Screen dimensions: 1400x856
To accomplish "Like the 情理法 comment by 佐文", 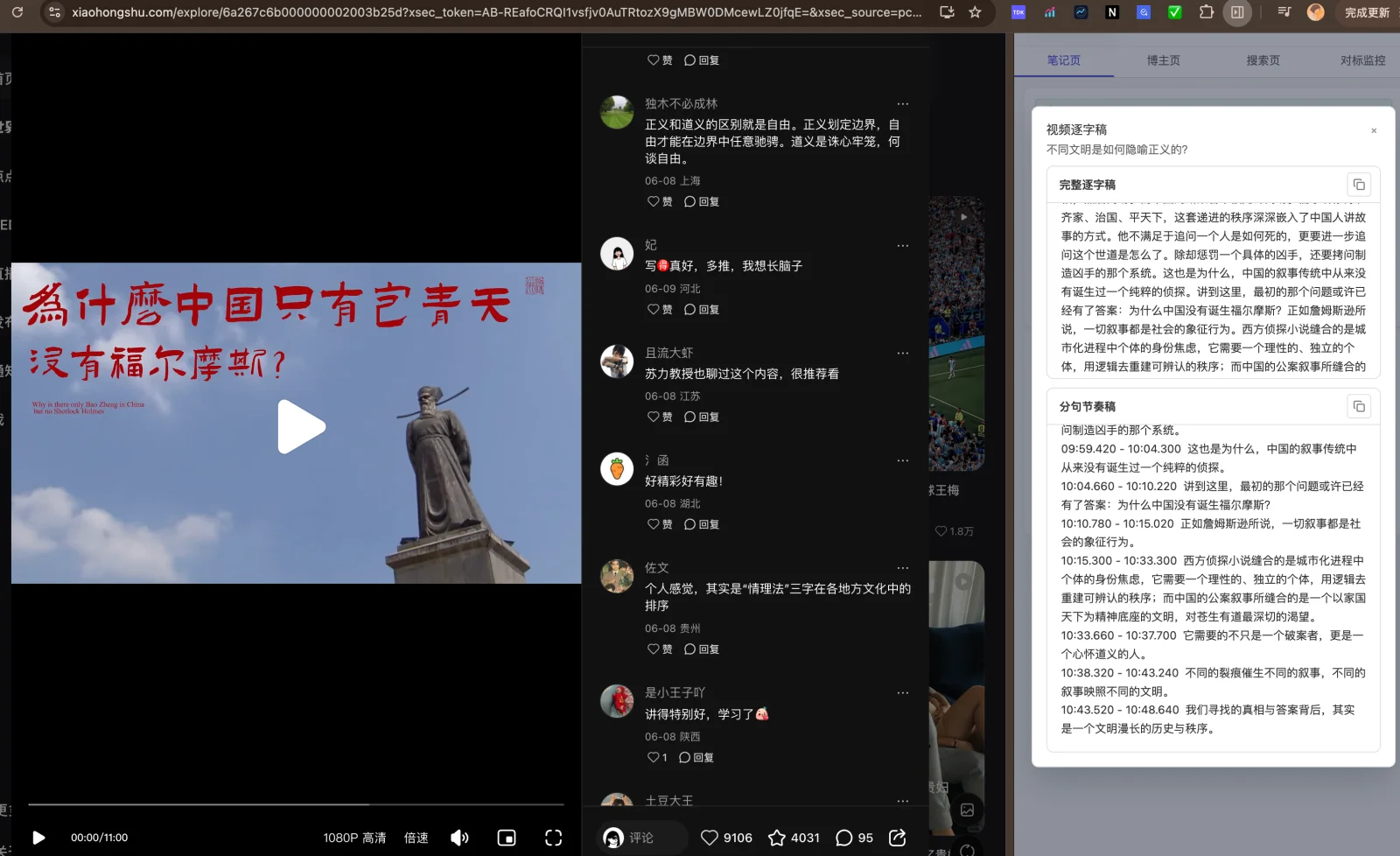I will coord(660,649).
